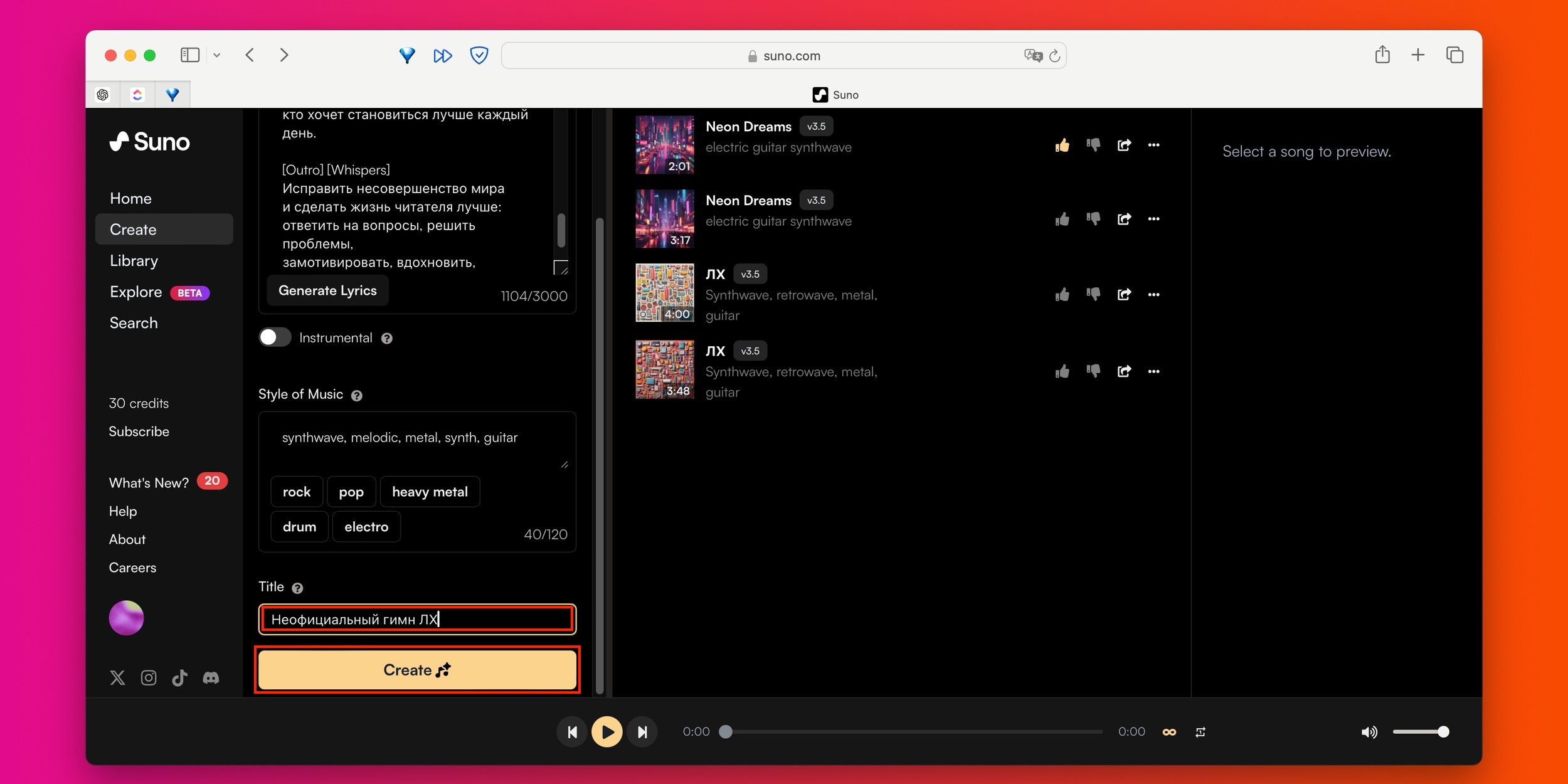
Task: Dislike the ЛХ song lasting 4:00
Action: coord(1093,294)
